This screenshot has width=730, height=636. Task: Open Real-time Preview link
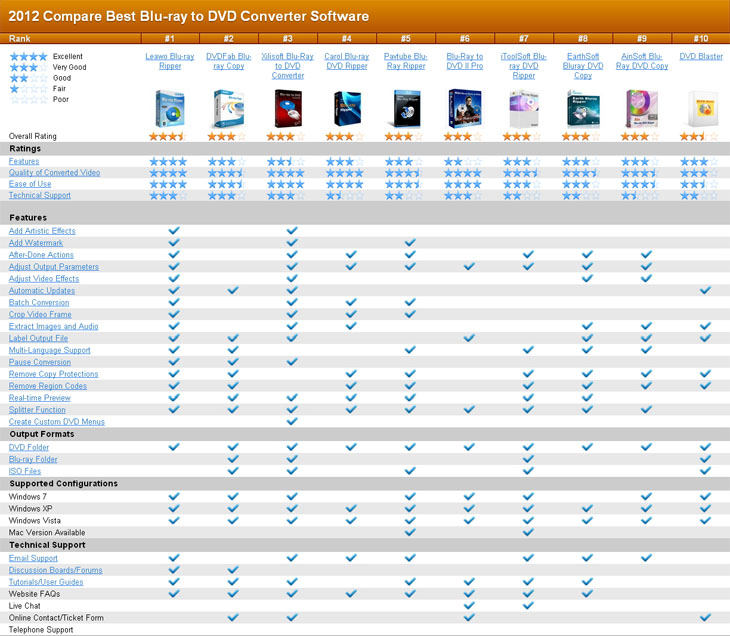click(x=40, y=398)
